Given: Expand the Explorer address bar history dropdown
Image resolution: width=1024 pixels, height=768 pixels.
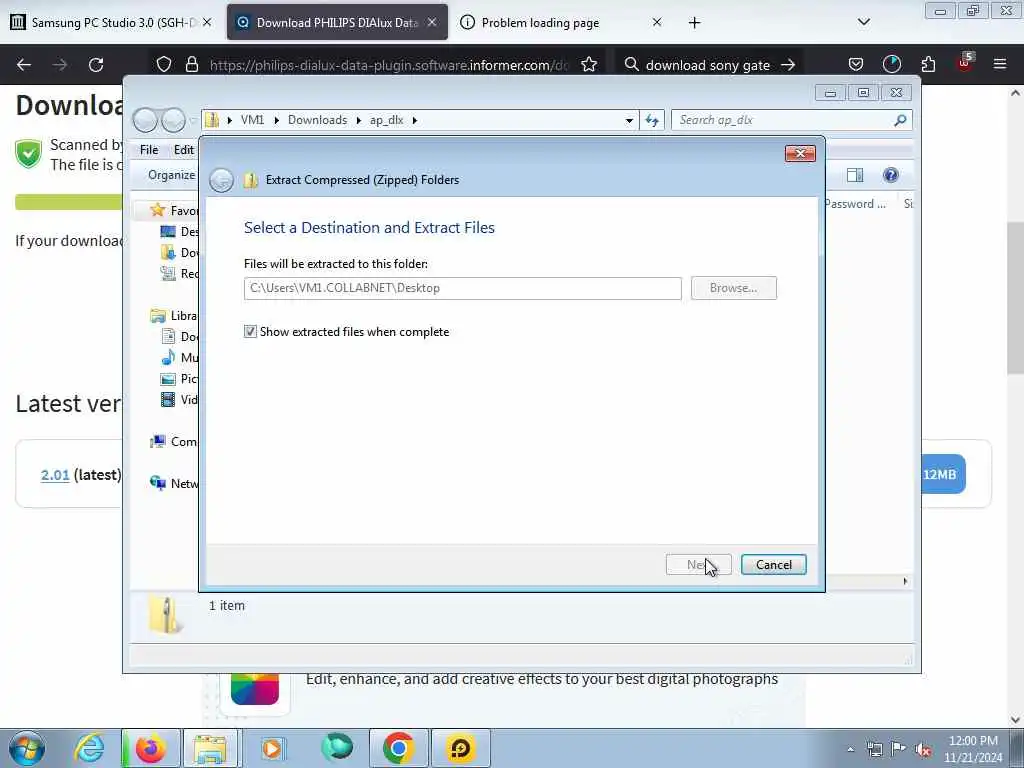Looking at the screenshot, I should pos(629,120).
